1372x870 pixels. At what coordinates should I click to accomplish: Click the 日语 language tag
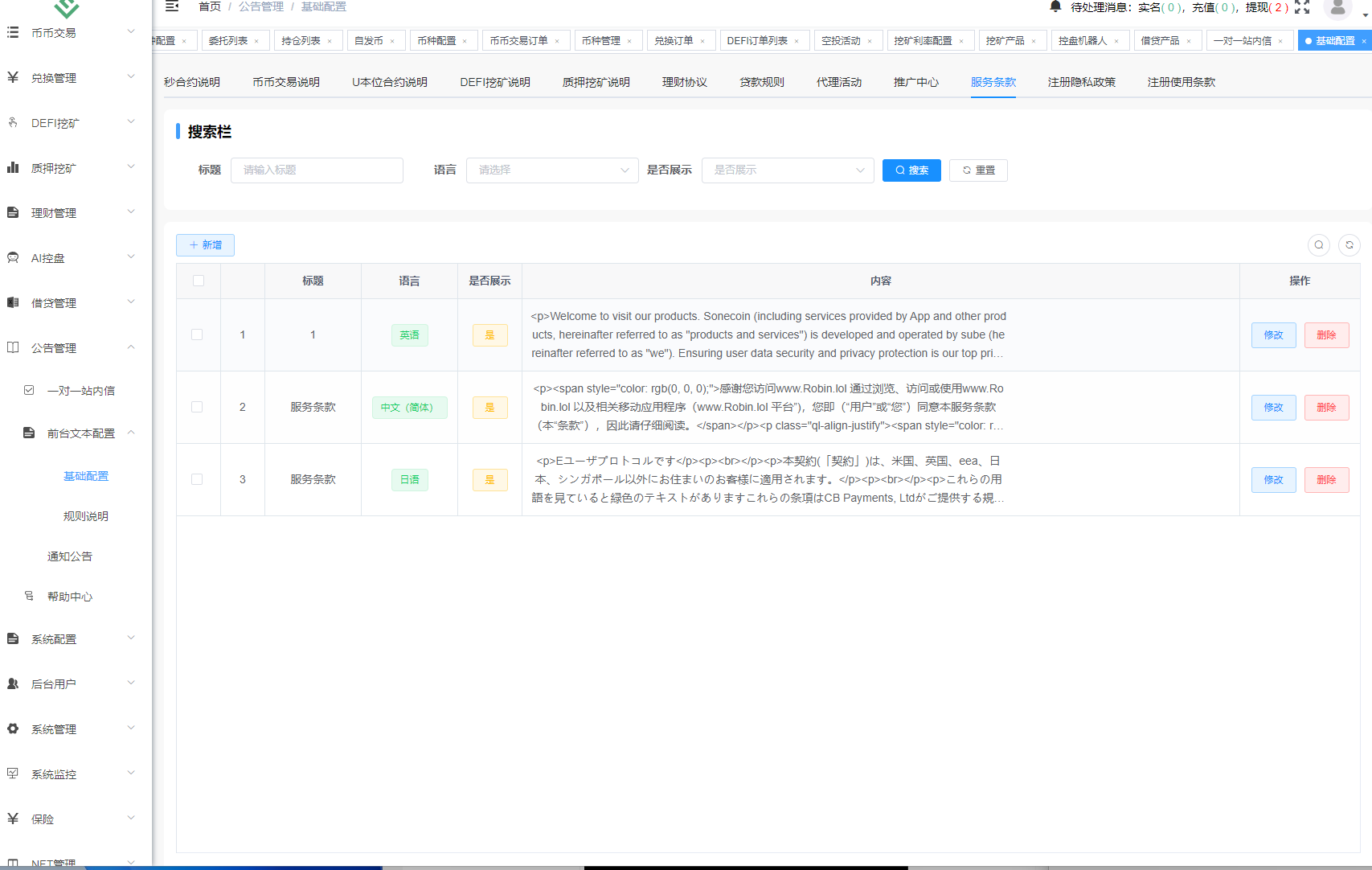pyautogui.click(x=410, y=480)
